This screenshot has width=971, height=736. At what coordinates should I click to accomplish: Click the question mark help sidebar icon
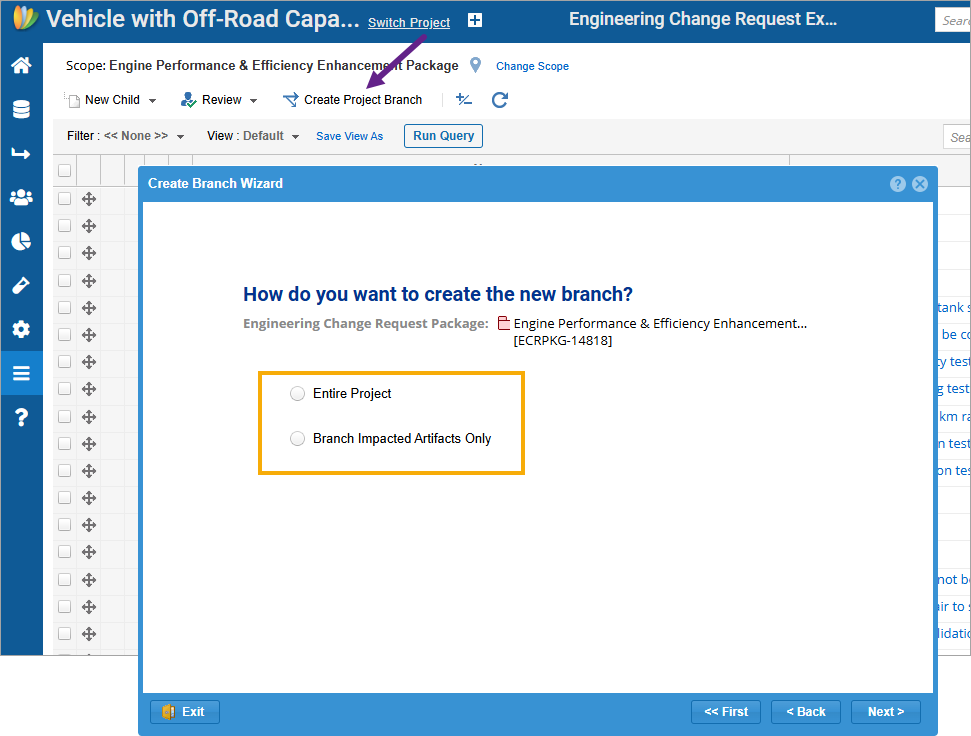[x=20, y=417]
